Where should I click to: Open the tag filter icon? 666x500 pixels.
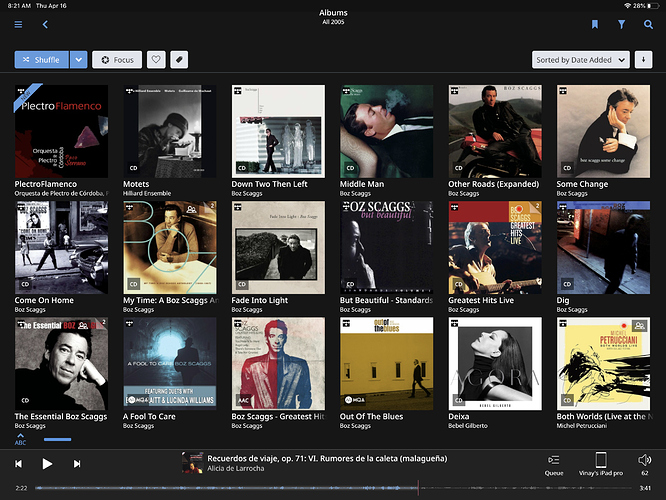(179, 60)
